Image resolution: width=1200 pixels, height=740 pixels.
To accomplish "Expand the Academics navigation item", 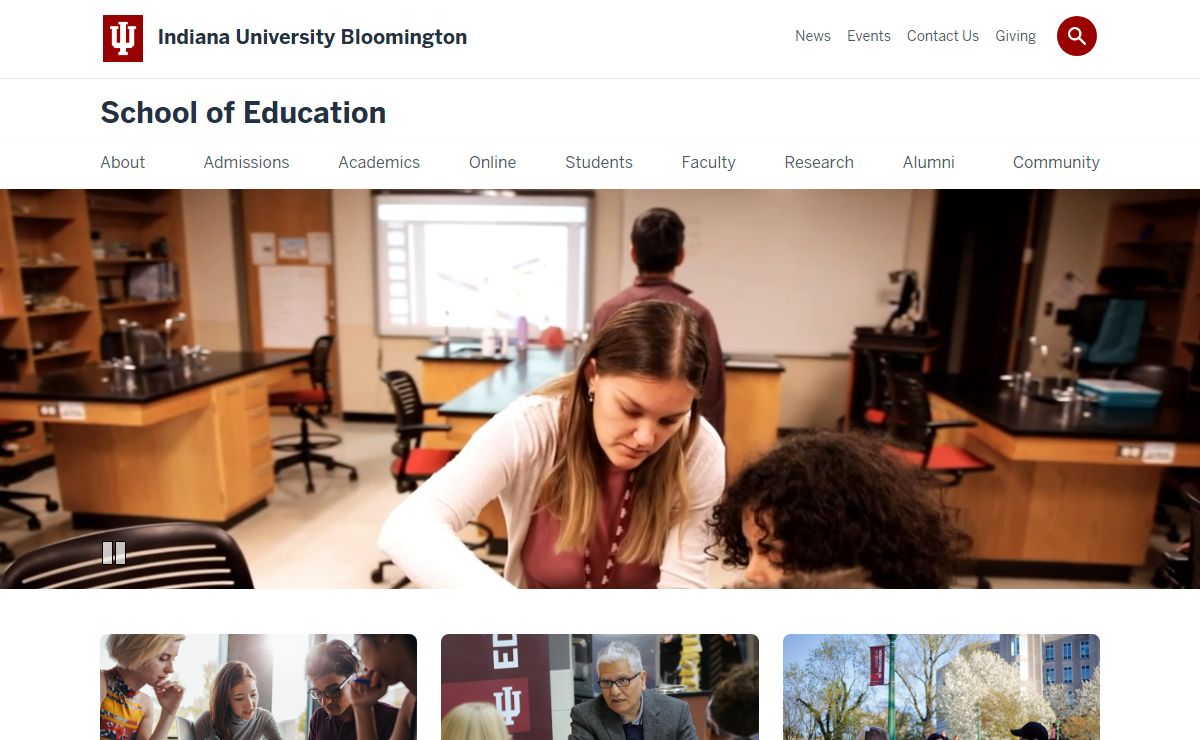I will point(379,162).
